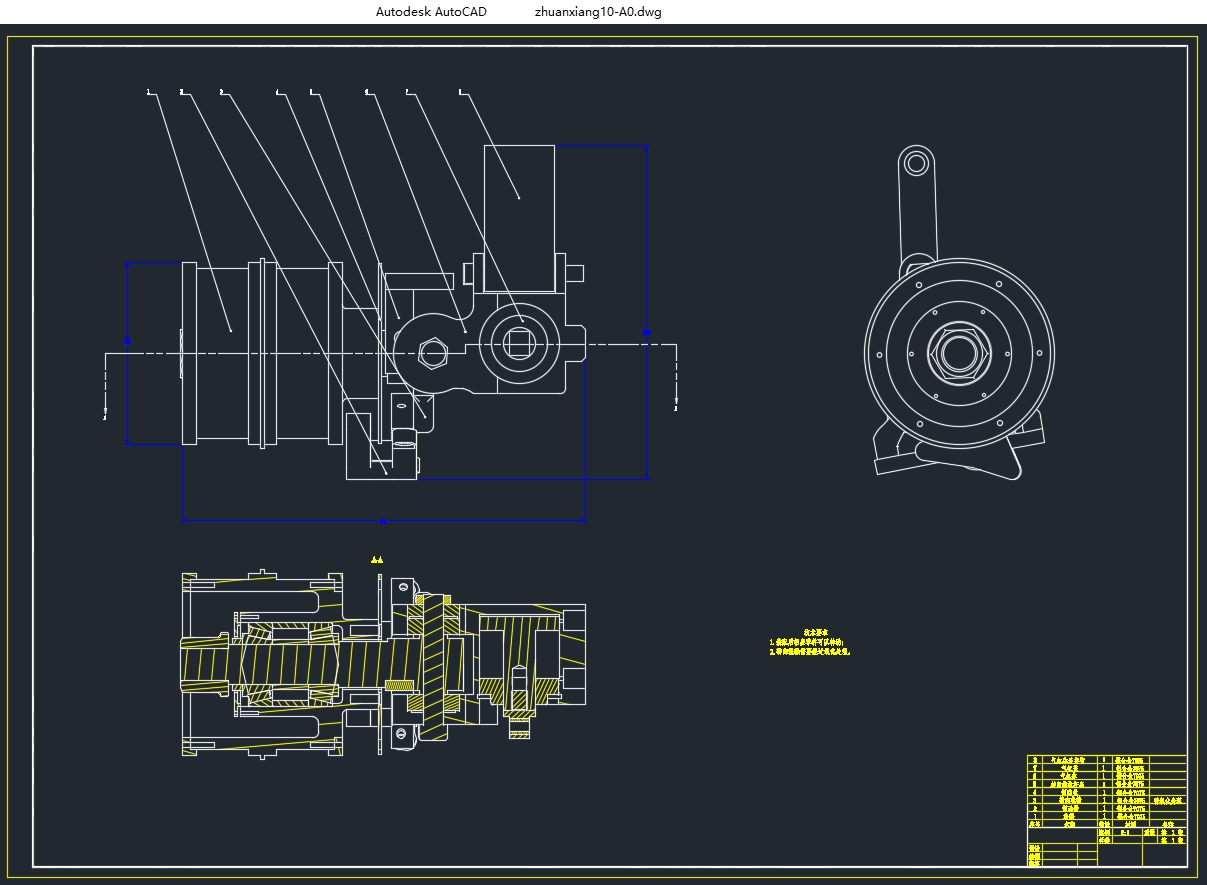Select the yellow technical requirements text block
The width and height of the screenshot is (1207, 885).
coord(810,642)
